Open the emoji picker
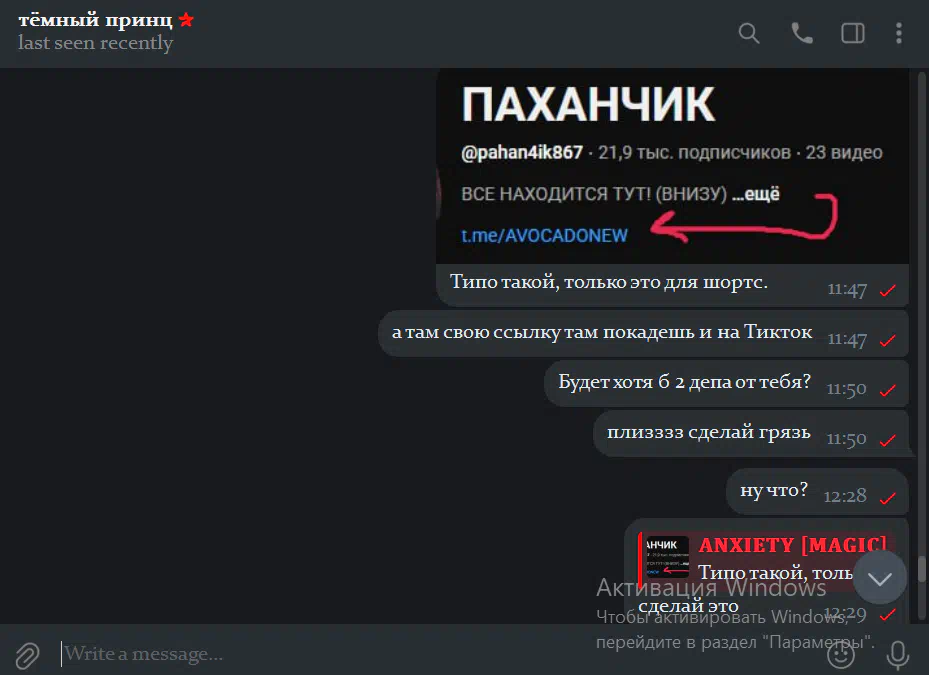This screenshot has width=929, height=675. coord(841,654)
